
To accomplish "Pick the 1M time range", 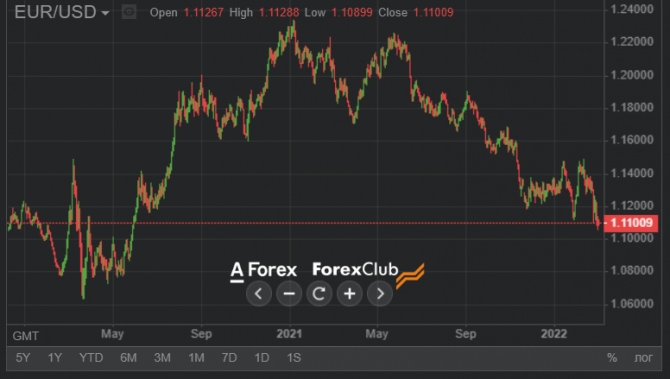I will (x=197, y=358).
